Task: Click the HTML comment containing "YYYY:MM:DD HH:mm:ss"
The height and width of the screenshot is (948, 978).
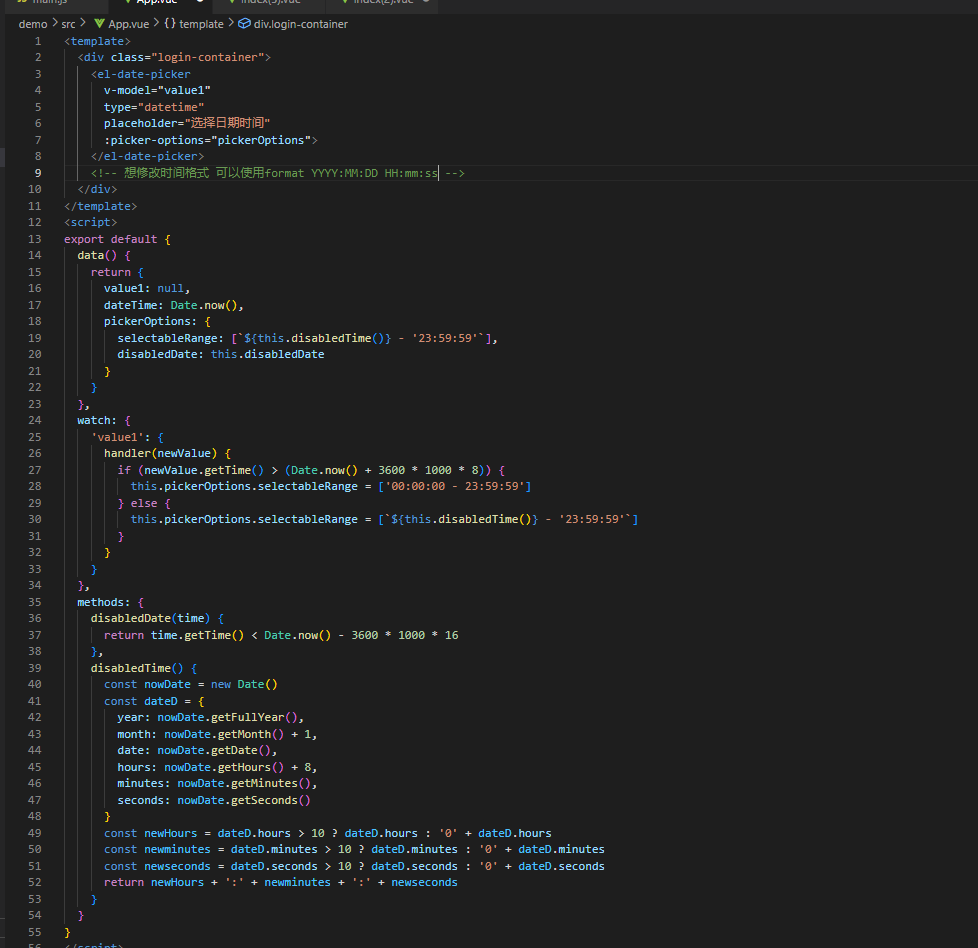Action: point(278,173)
